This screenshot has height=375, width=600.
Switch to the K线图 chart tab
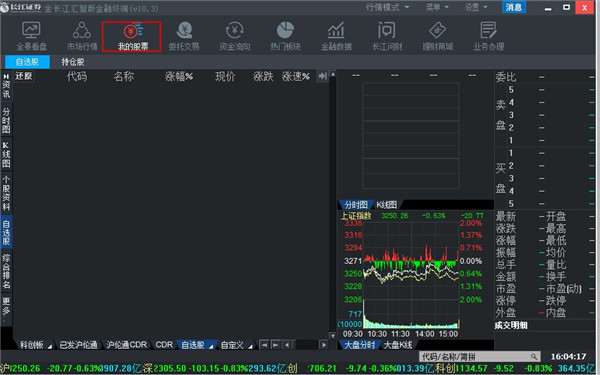(386, 205)
